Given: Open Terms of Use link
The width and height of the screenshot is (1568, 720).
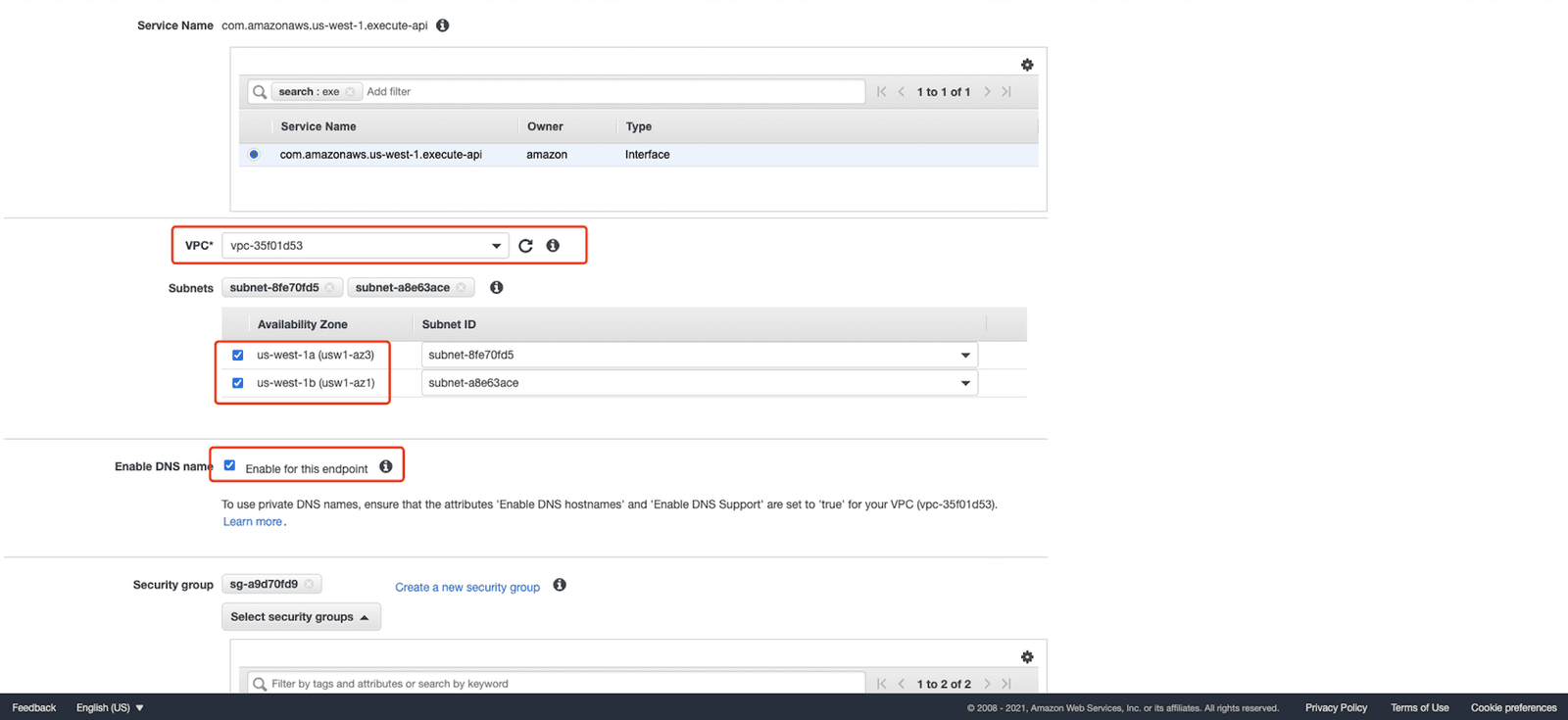Looking at the screenshot, I should 1419,707.
